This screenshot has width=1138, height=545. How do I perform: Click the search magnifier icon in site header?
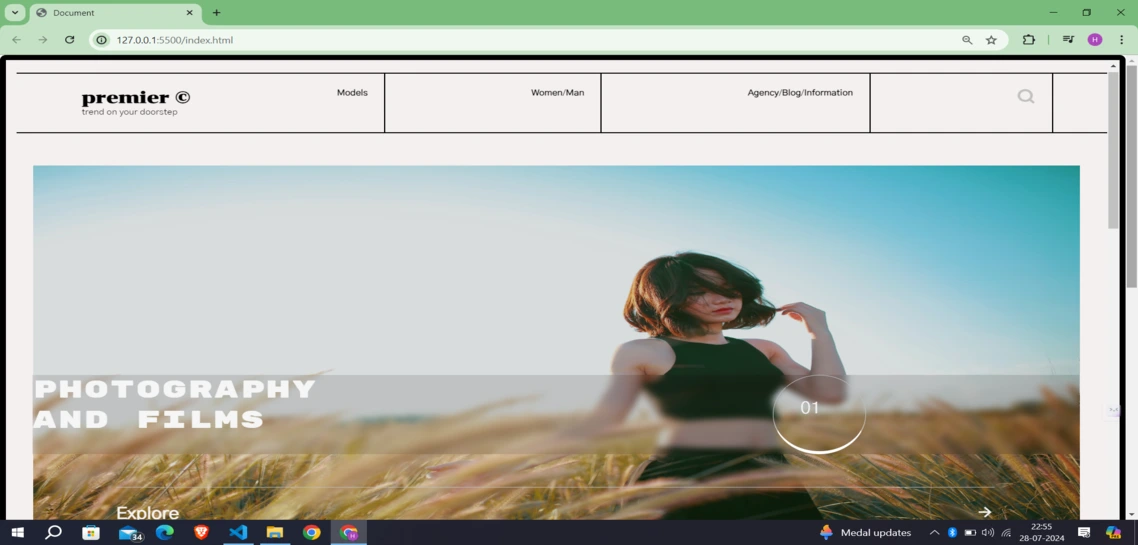[1026, 96]
